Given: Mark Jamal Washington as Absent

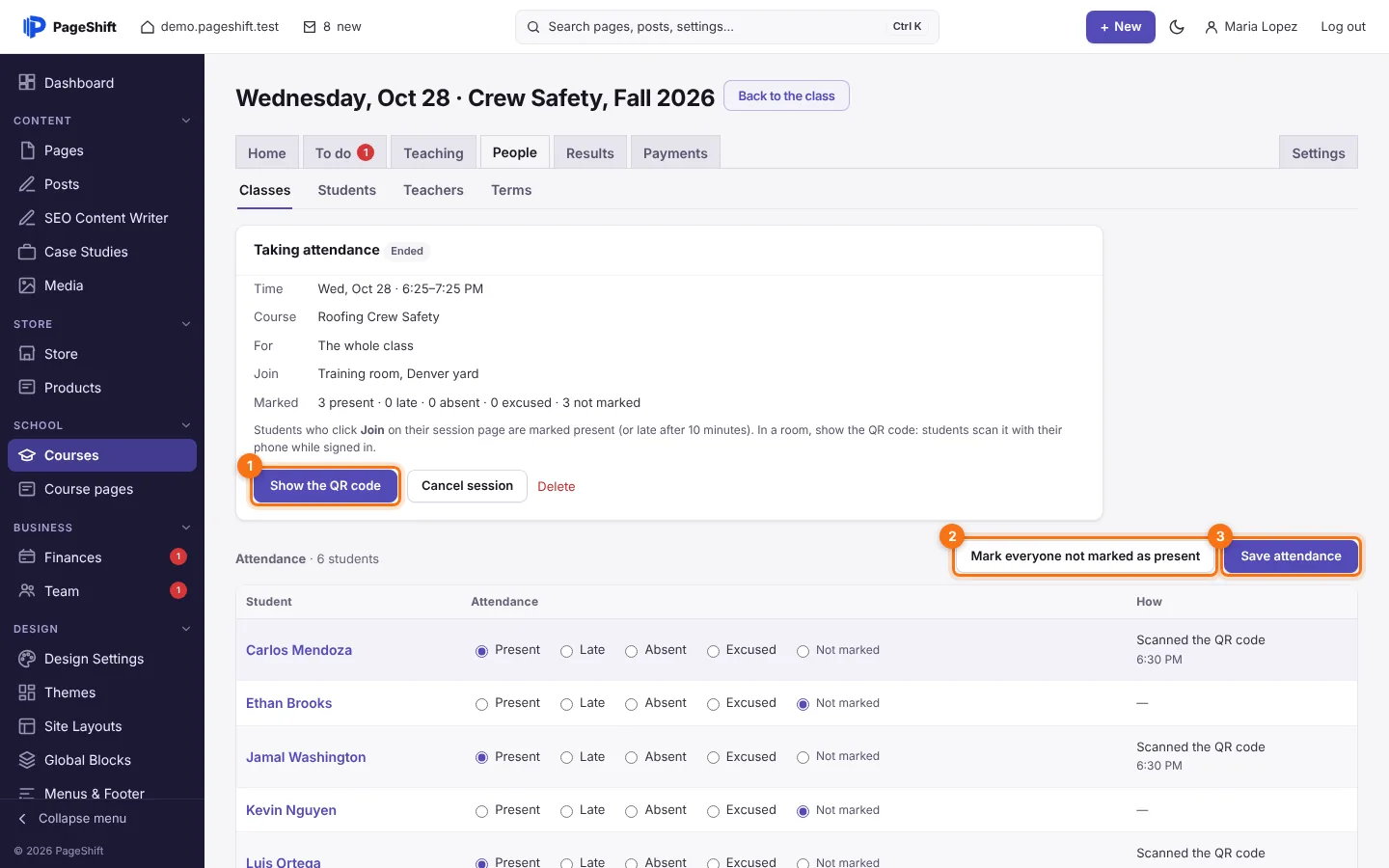Looking at the screenshot, I should [x=631, y=758].
